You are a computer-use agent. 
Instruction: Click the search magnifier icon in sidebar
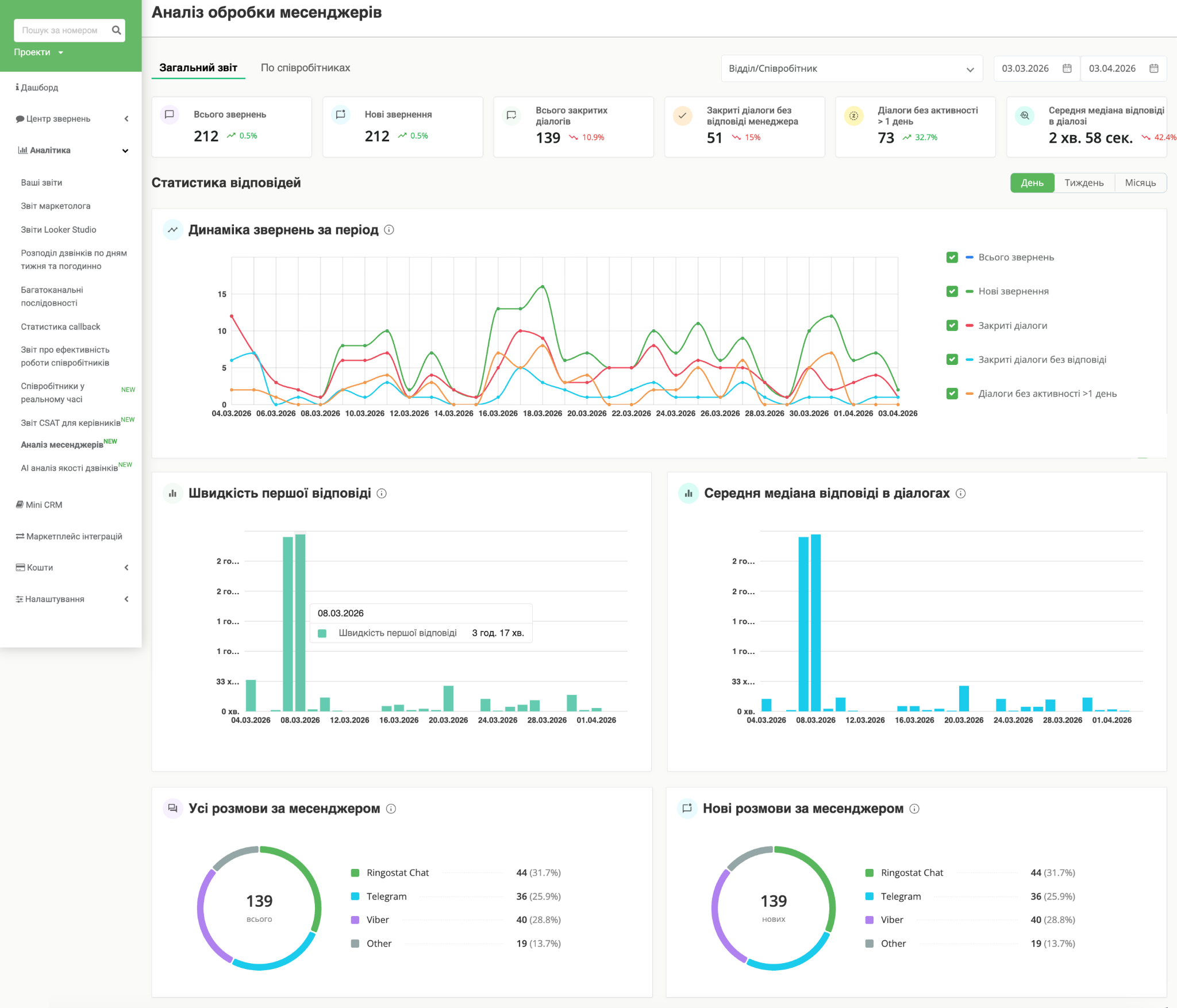[x=116, y=30]
